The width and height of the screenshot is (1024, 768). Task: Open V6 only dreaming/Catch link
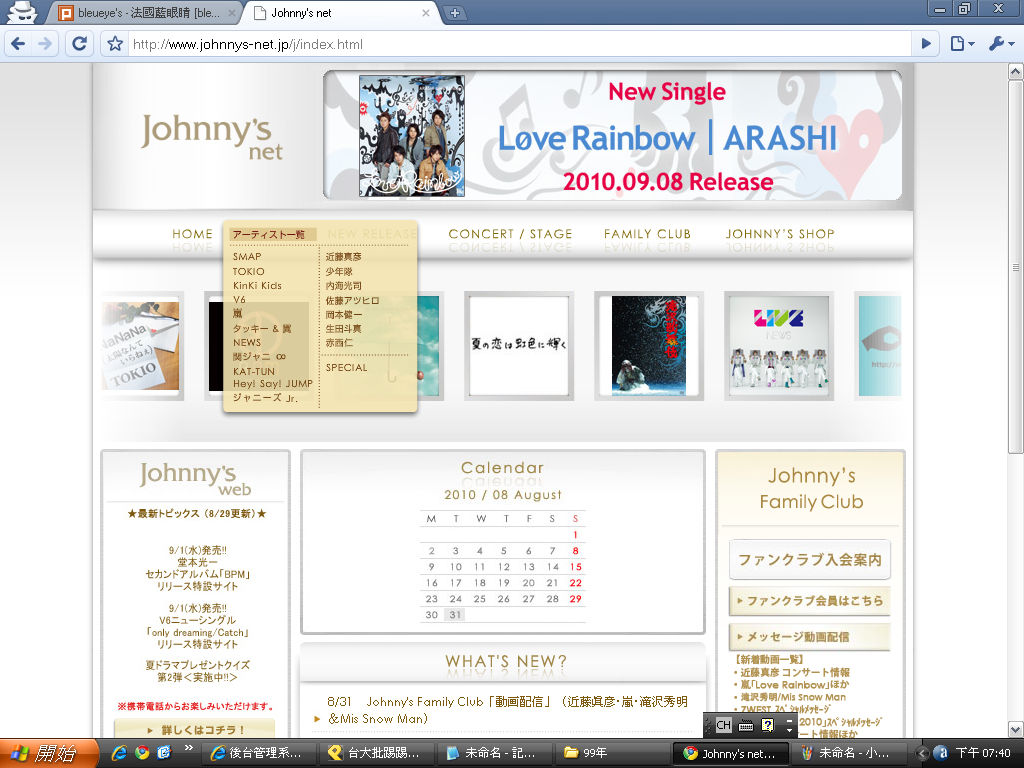197,626
